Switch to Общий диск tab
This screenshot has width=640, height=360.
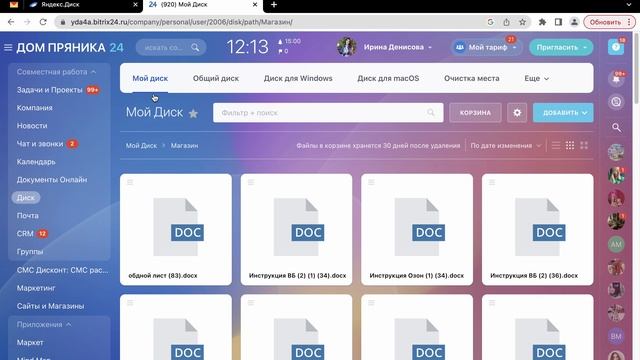click(216, 78)
